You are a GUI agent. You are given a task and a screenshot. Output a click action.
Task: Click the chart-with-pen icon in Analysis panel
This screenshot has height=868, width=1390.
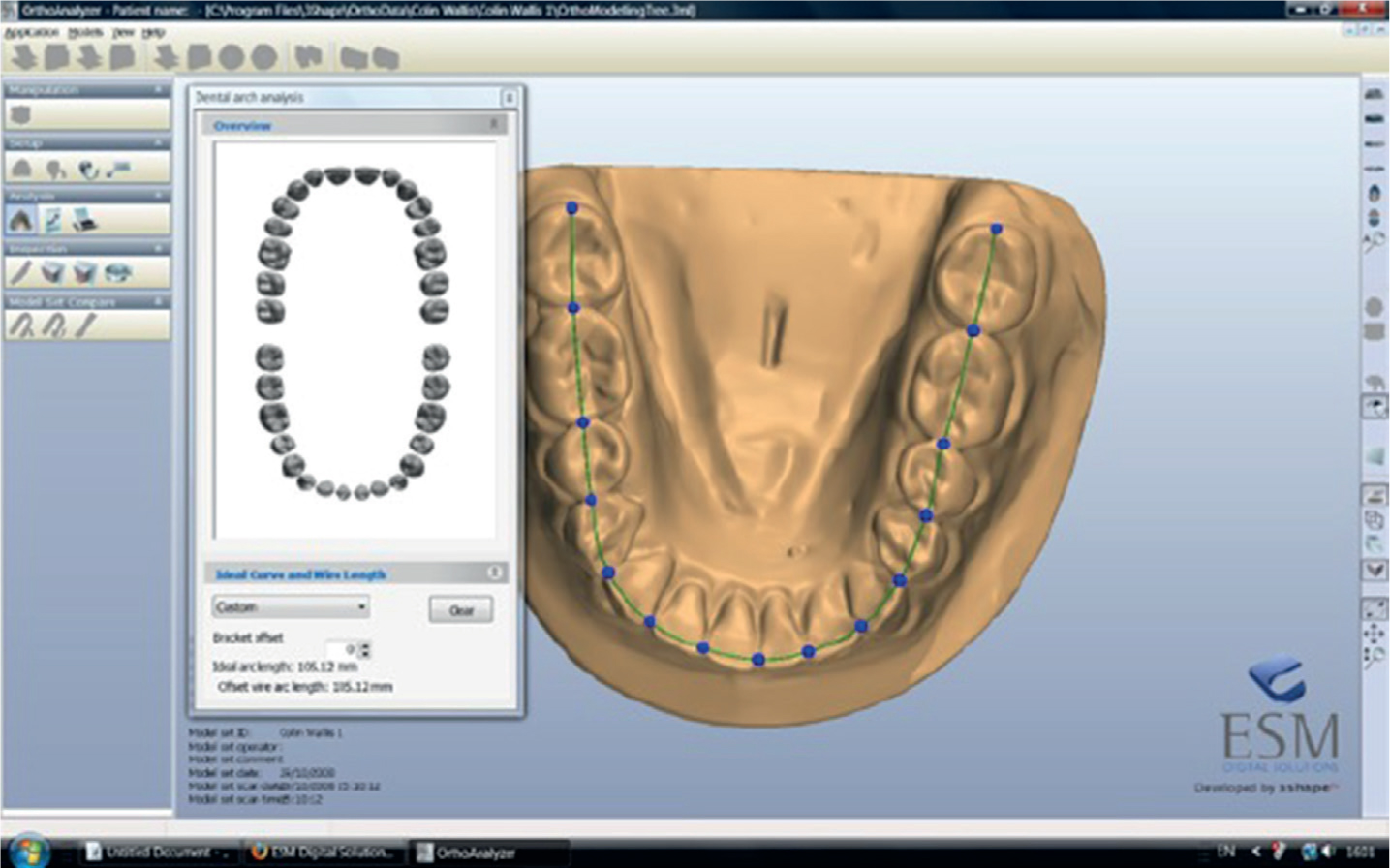53,220
